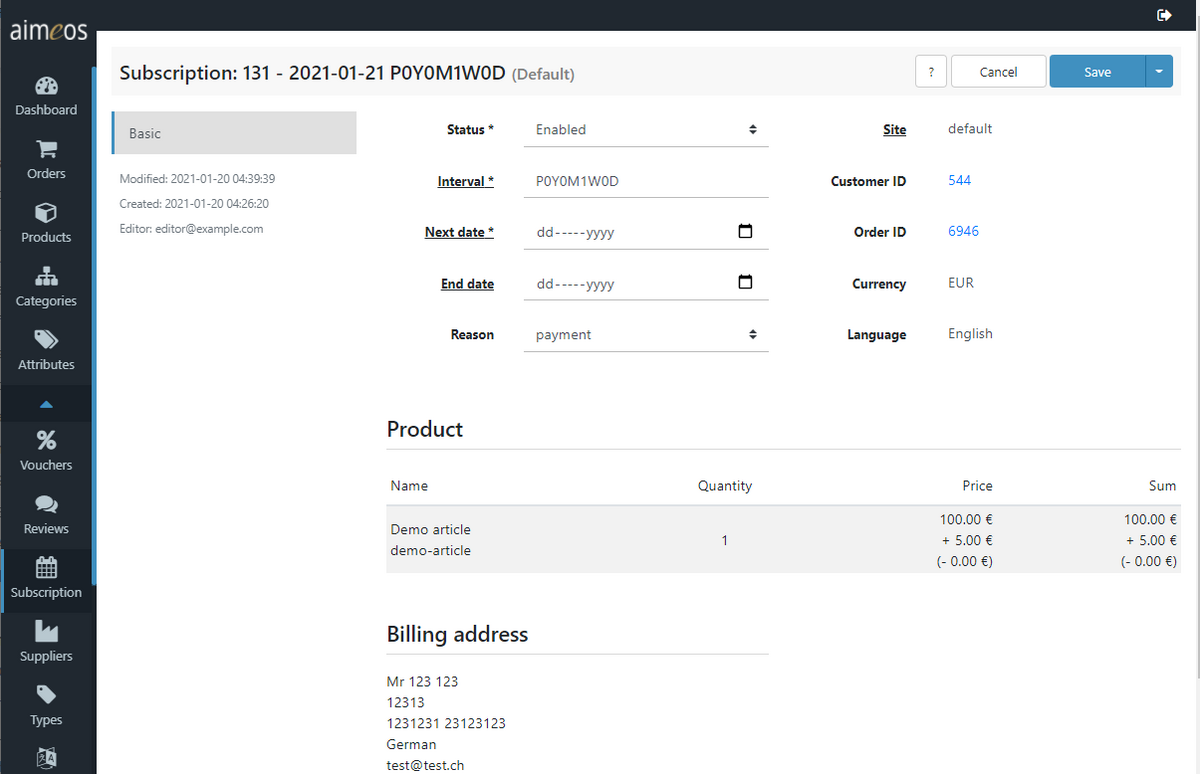Viewport: 1200px width, 774px height.
Task: Expand the Save button dropdown arrow
Action: click(x=1158, y=71)
